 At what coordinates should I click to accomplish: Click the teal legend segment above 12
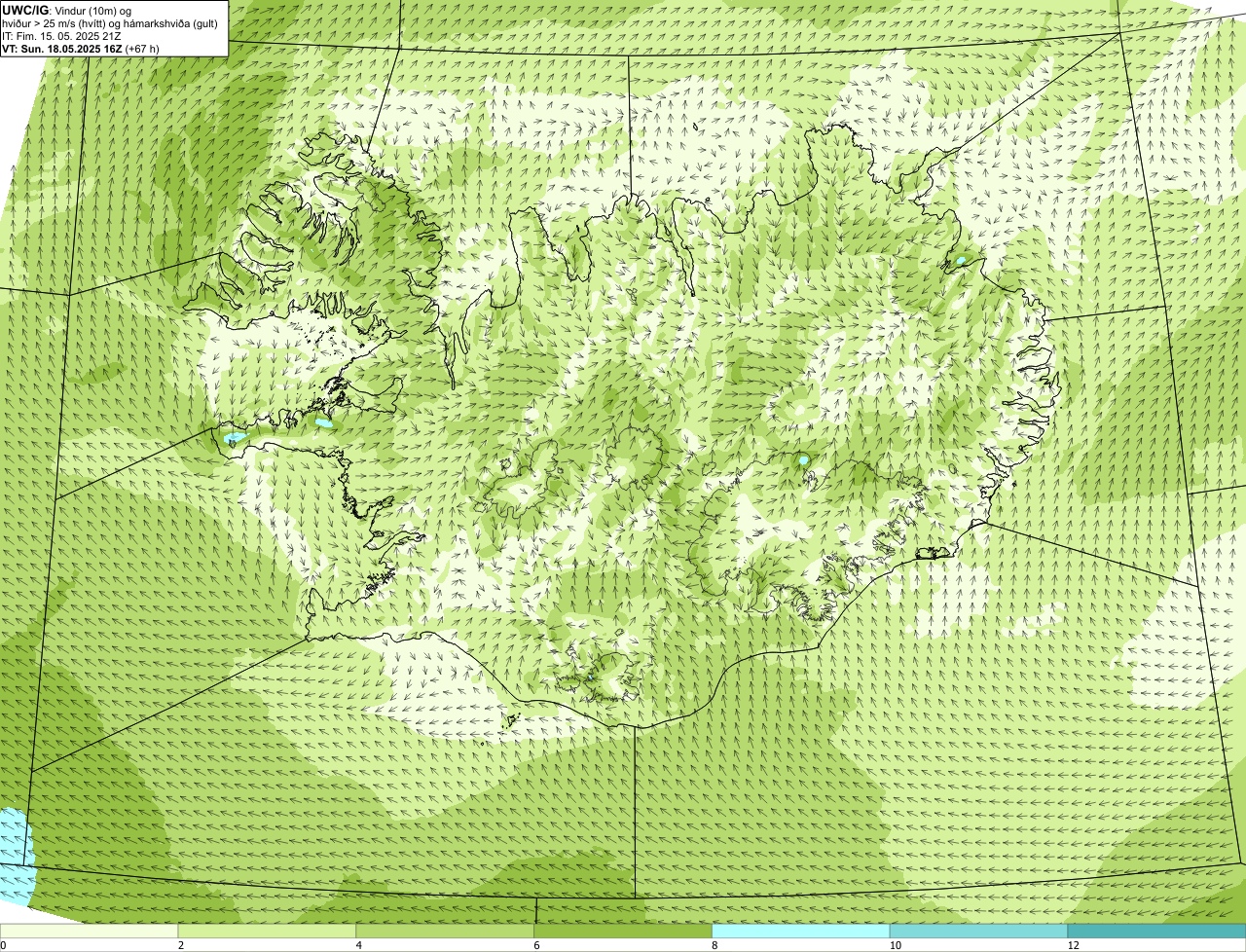tap(1156, 931)
